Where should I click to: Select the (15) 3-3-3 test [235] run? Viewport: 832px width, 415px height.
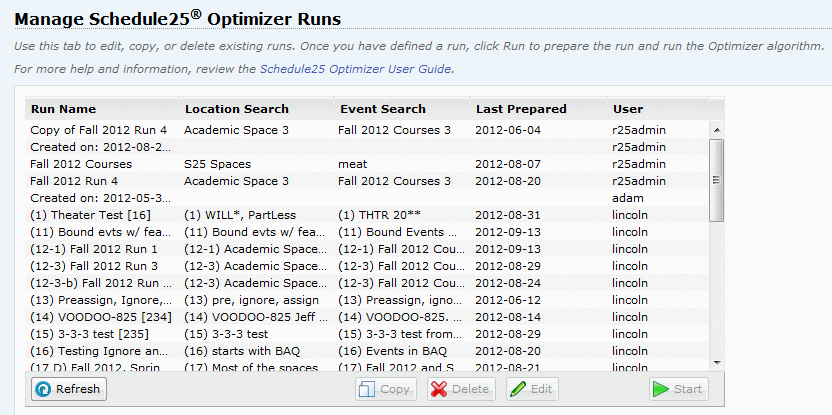click(90, 334)
